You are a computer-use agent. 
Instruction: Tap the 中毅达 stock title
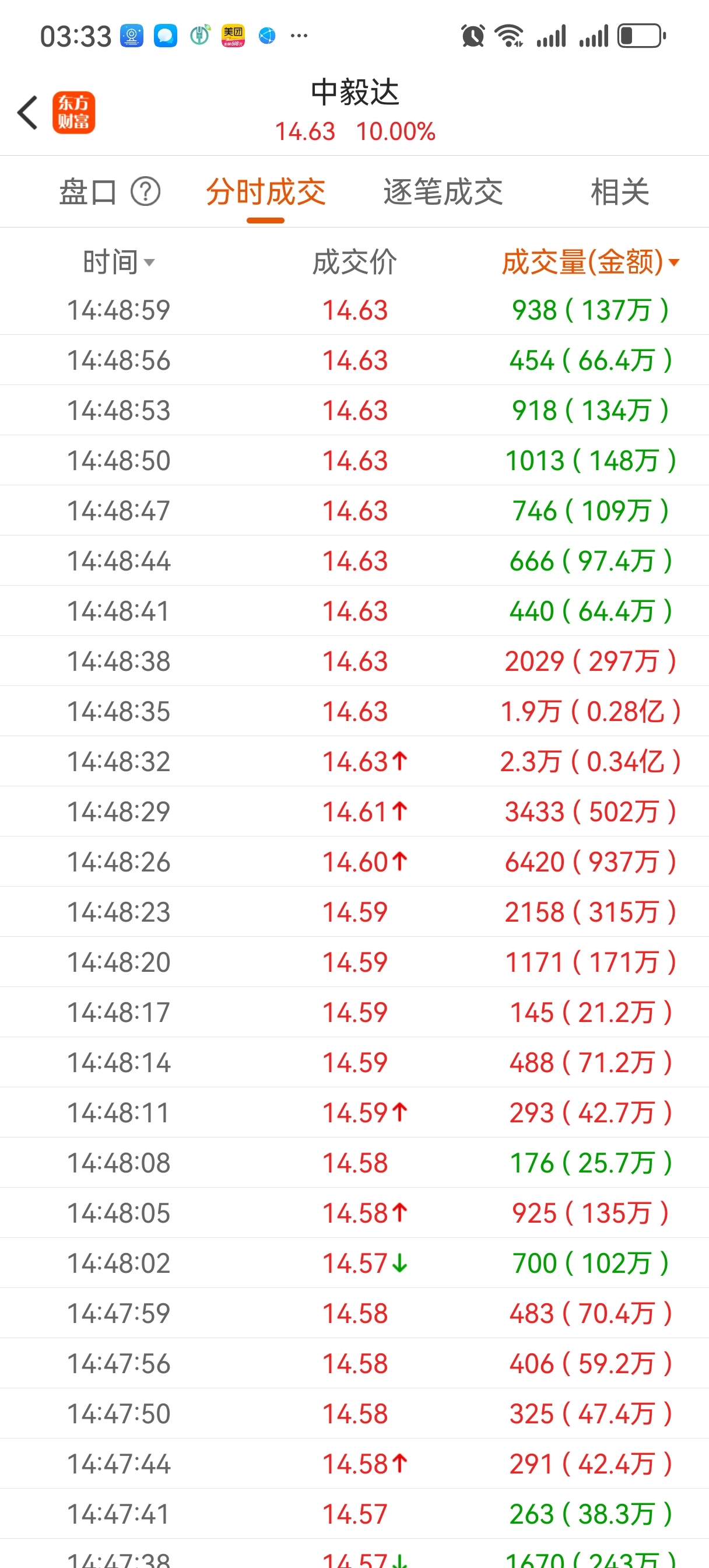(355, 93)
